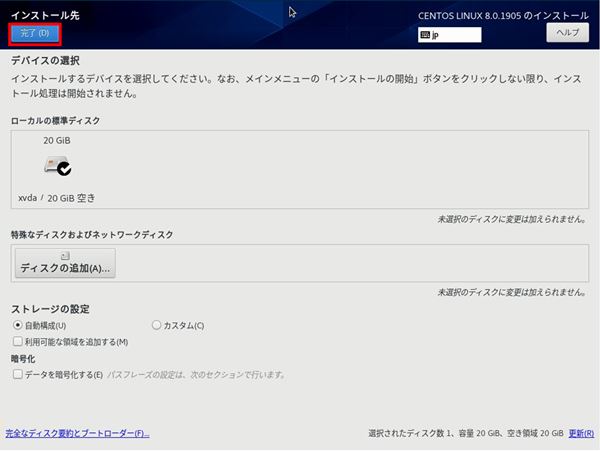
Task: Click the keyboard icon beside jp
Action: (x=425, y=35)
